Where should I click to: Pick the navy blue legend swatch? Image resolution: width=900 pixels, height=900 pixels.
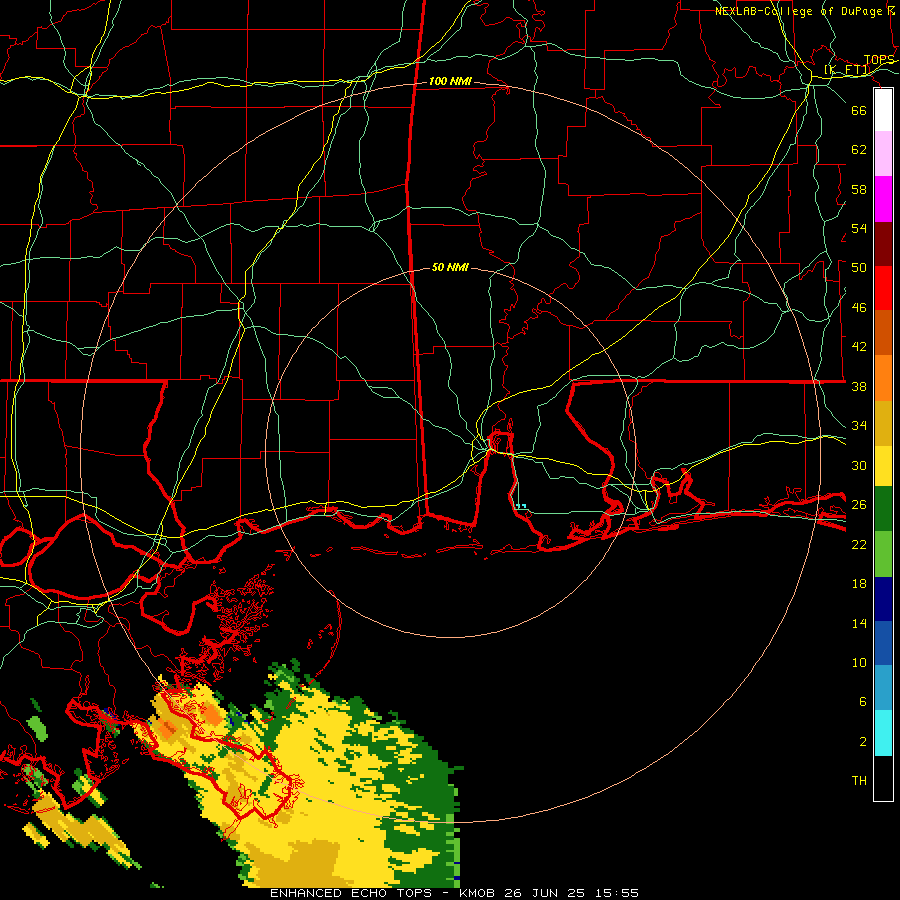[883, 599]
